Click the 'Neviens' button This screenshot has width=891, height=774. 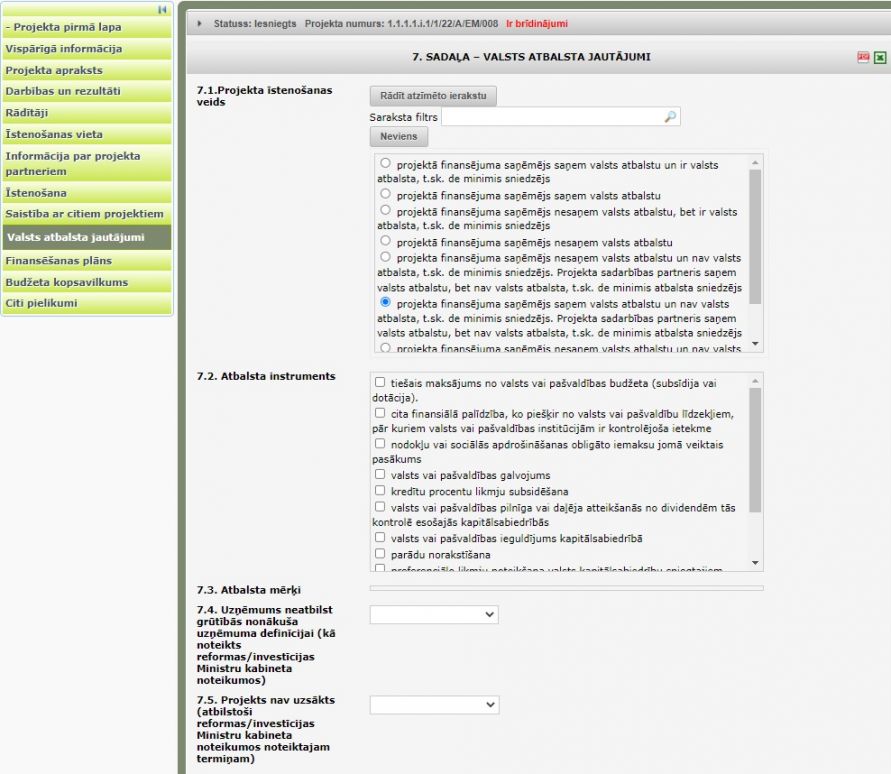tap(398, 137)
